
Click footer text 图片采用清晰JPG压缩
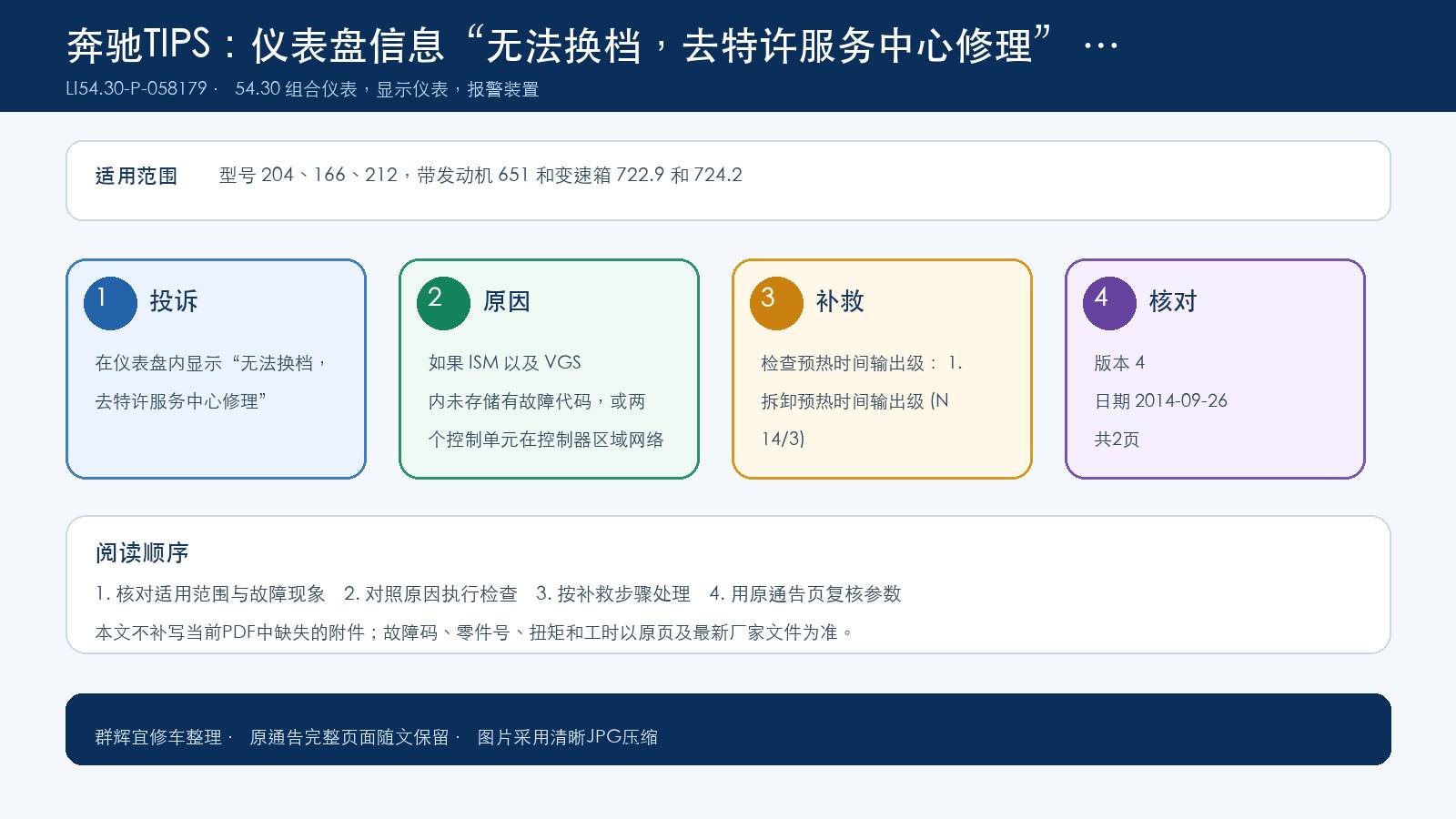tap(568, 738)
